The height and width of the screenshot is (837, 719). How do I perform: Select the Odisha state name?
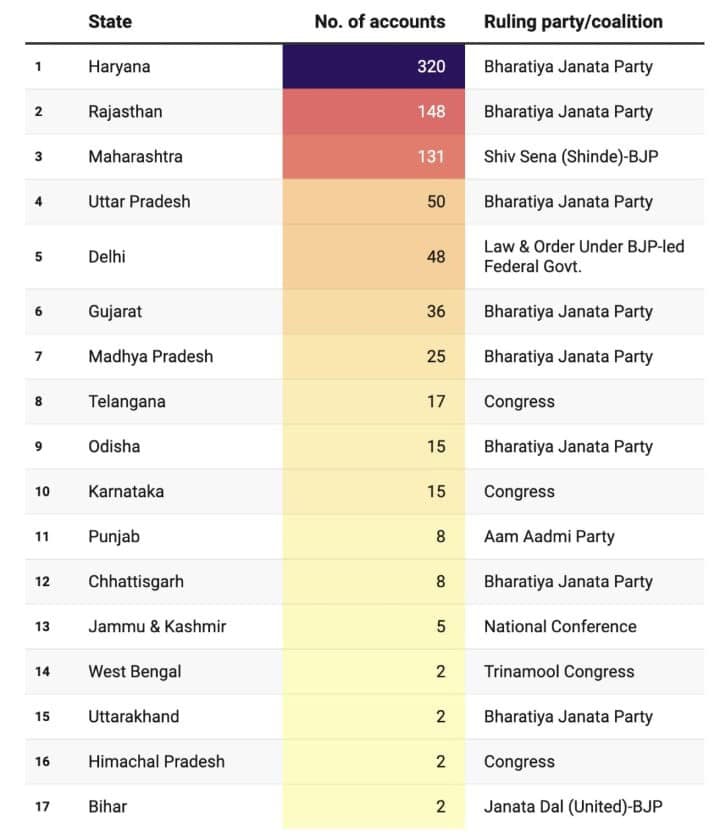tap(114, 447)
